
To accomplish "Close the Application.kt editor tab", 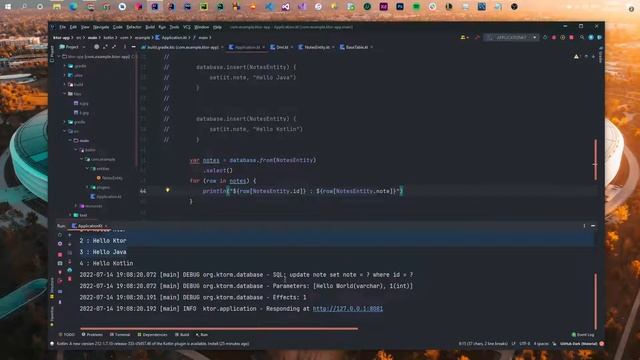I will pos(264,47).
